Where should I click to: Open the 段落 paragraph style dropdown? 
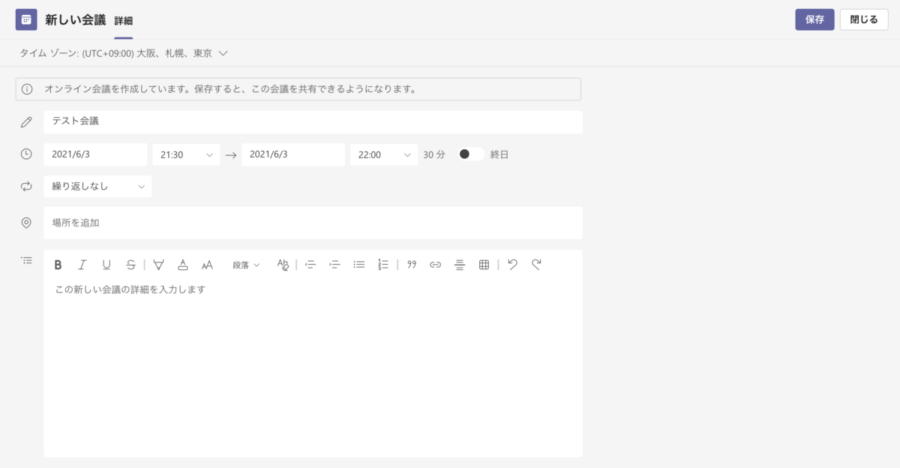(x=246, y=265)
